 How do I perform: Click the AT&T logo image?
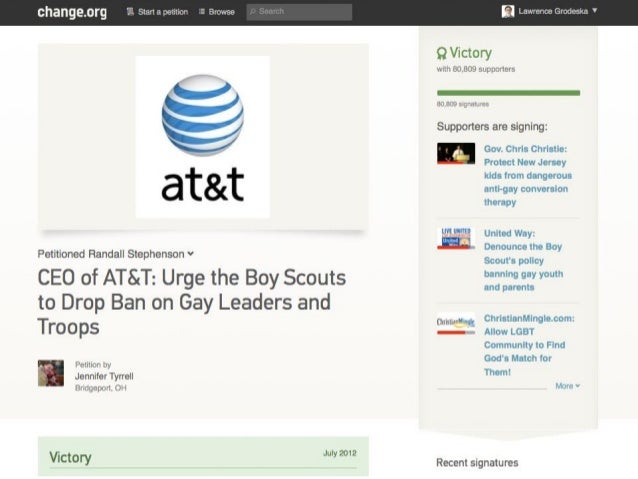pyautogui.click(x=203, y=137)
